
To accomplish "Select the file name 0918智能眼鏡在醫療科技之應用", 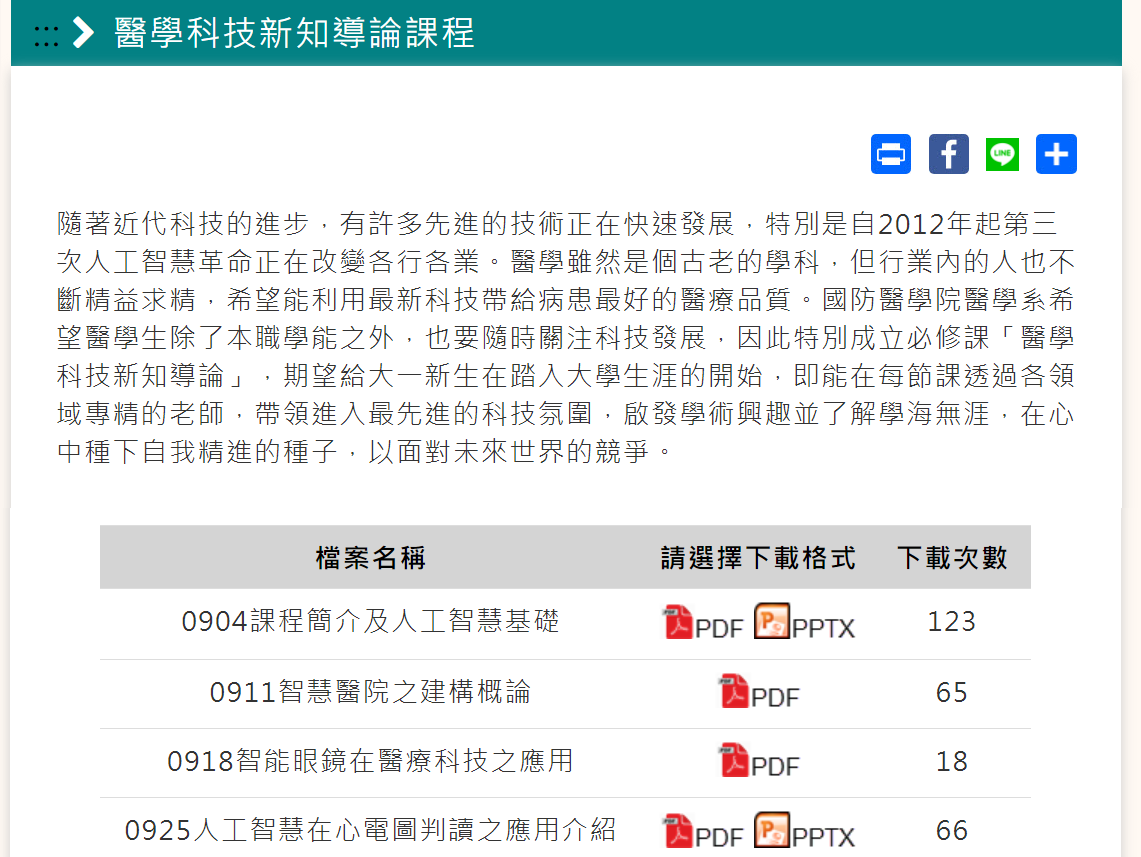I will point(370,761).
